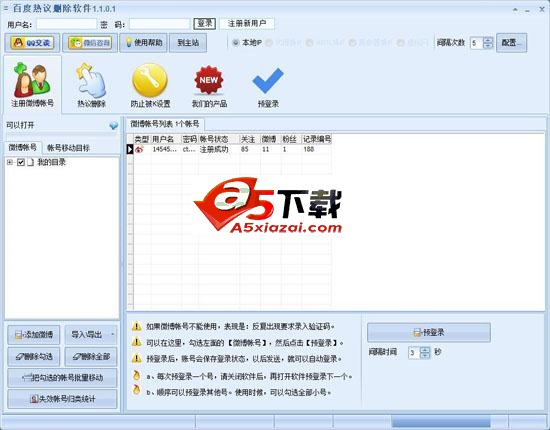Sort by the 类型 column header
The height and width of the screenshot is (430, 550).
point(142,139)
